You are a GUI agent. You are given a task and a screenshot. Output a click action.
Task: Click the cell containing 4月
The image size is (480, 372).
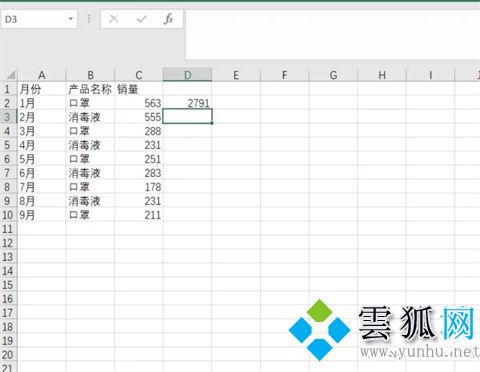[41, 145]
